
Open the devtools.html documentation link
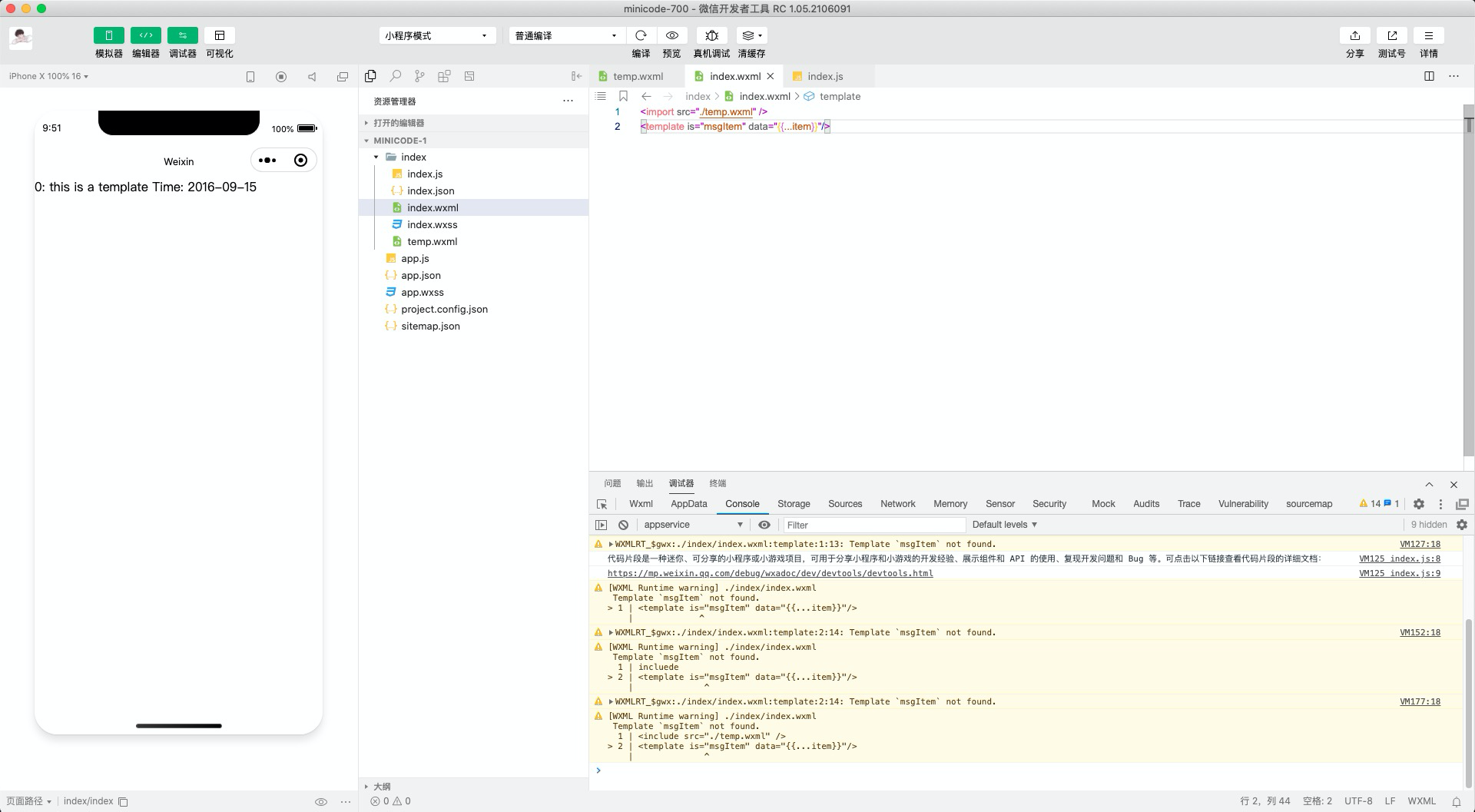tap(770, 573)
